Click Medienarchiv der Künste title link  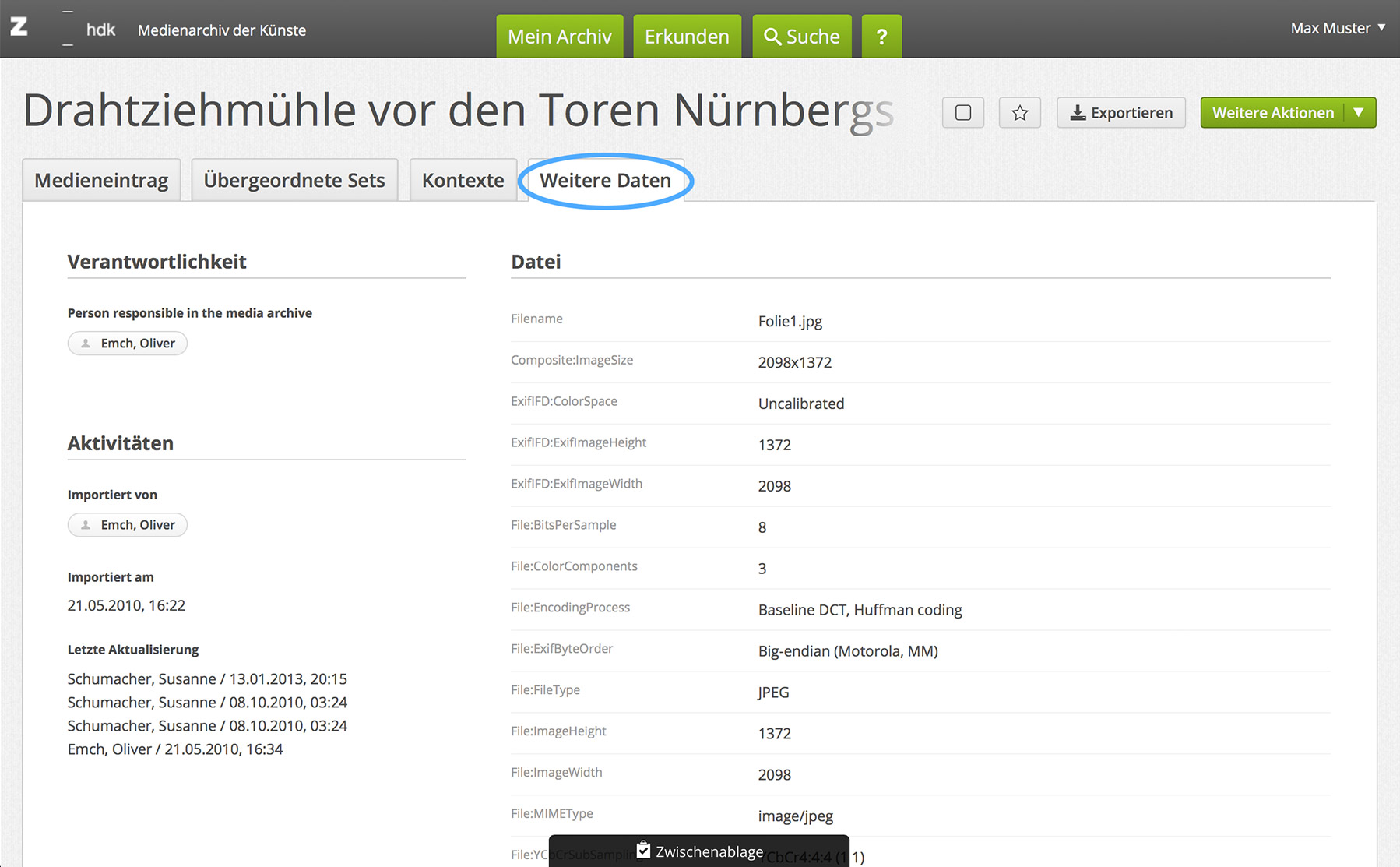pyautogui.click(x=222, y=30)
